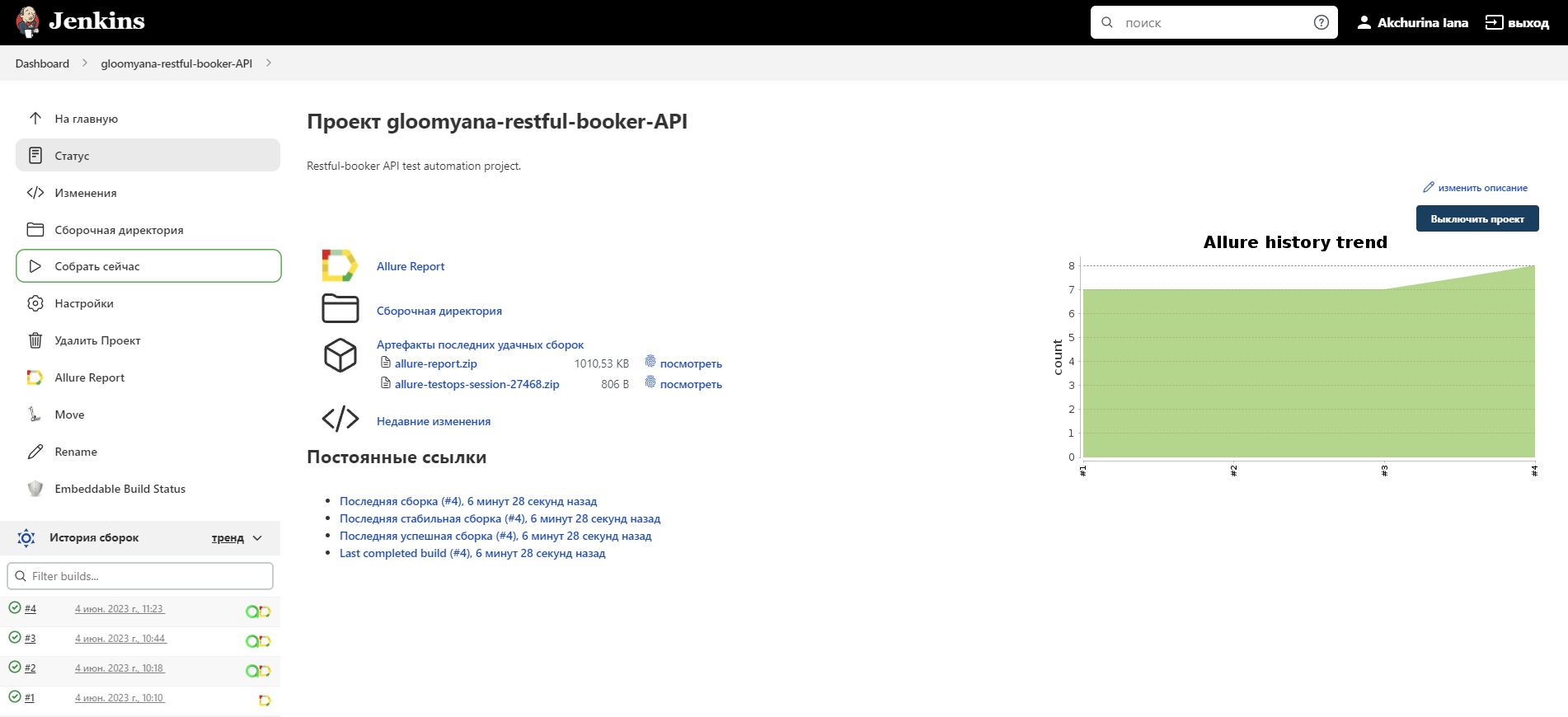Click the Jenkins butler logo

tap(28, 22)
